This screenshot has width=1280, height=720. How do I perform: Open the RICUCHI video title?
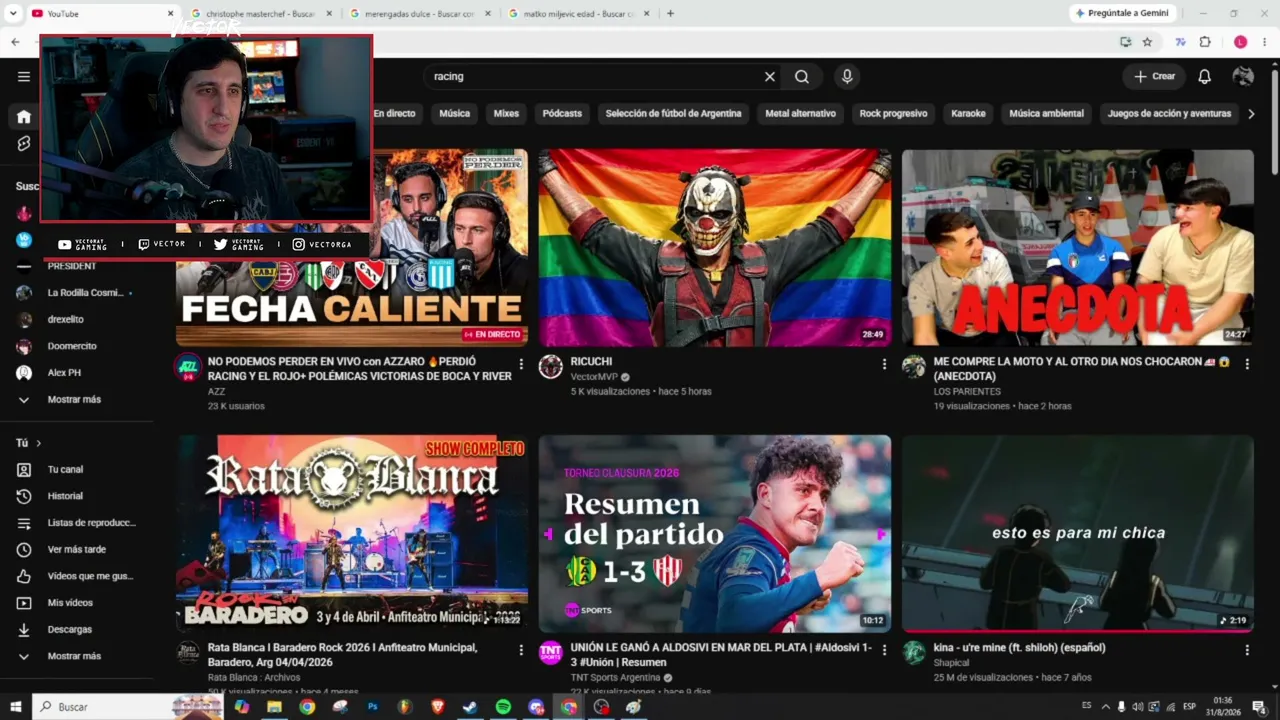point(591,361)
